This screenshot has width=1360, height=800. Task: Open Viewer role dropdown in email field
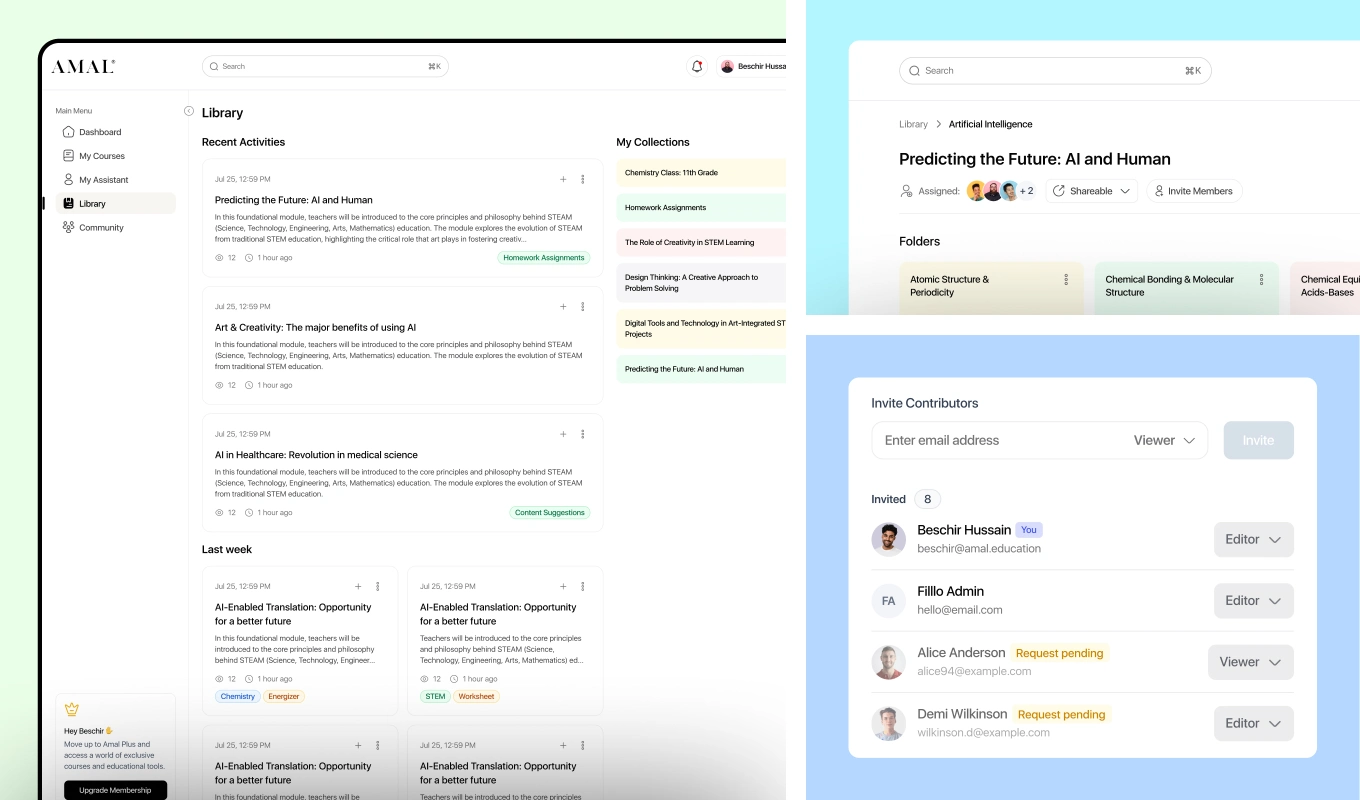[x=1165, y=440]
